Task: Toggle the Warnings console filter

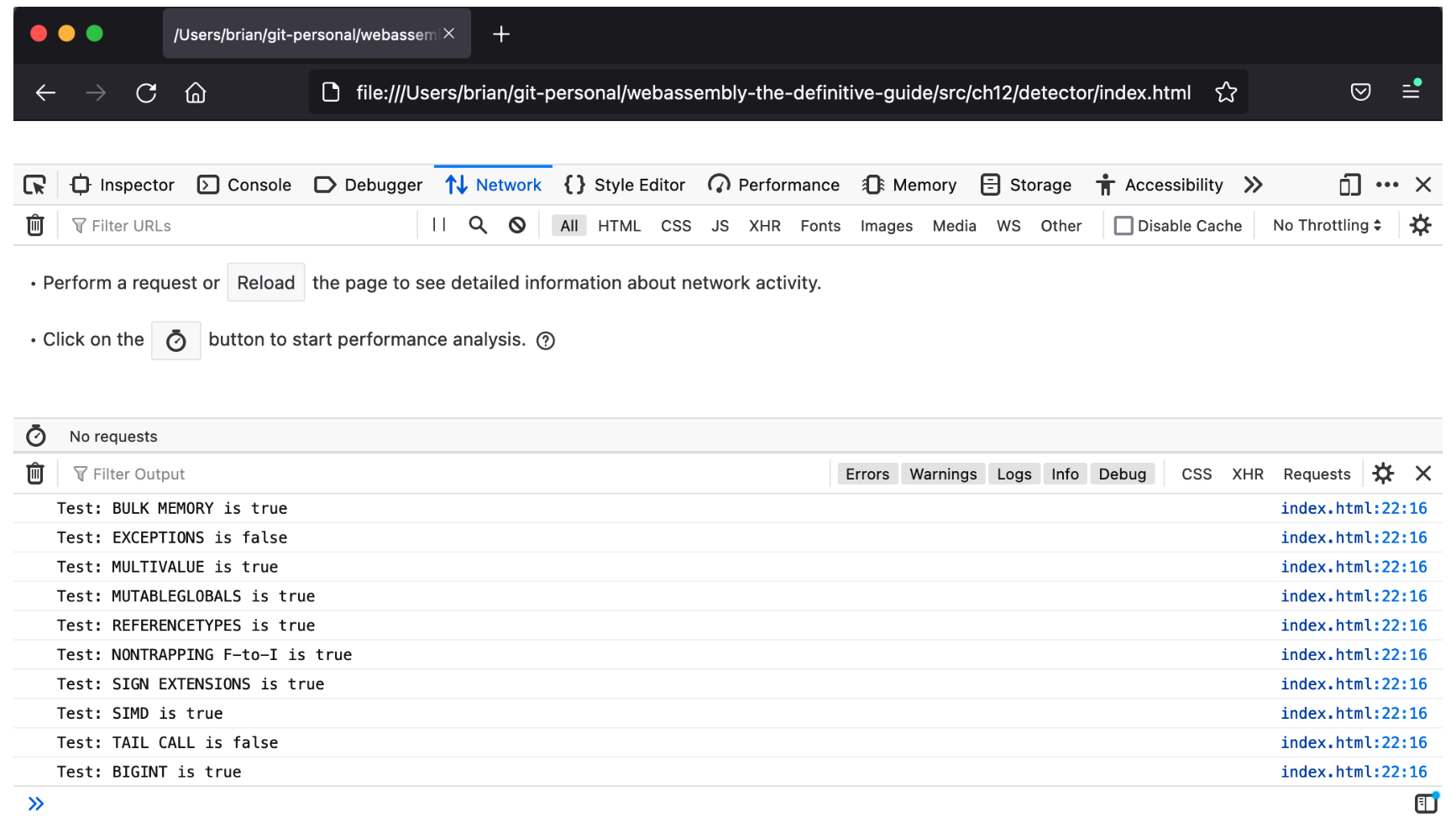Action: pos(943,474)
